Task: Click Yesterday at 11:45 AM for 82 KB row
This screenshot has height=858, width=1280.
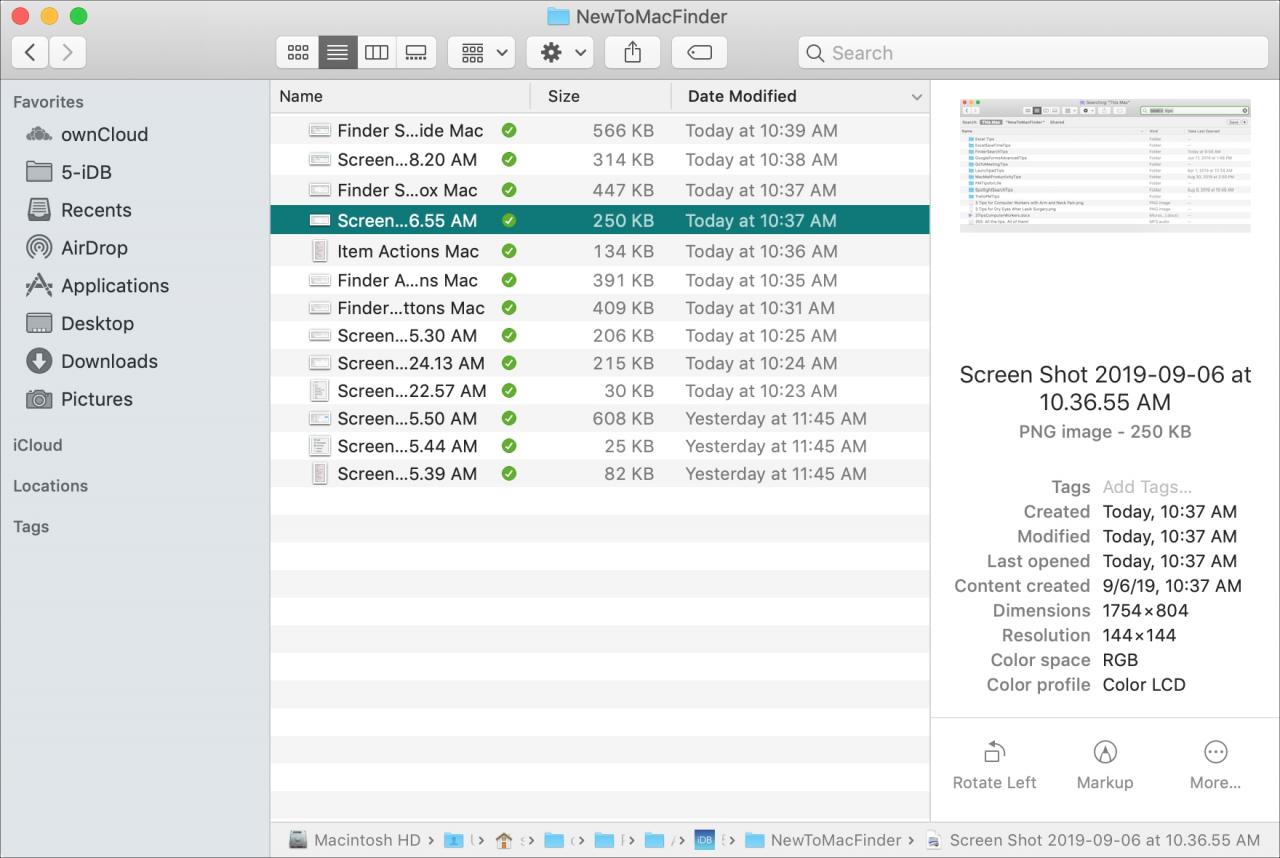Action: pos(776,474)
